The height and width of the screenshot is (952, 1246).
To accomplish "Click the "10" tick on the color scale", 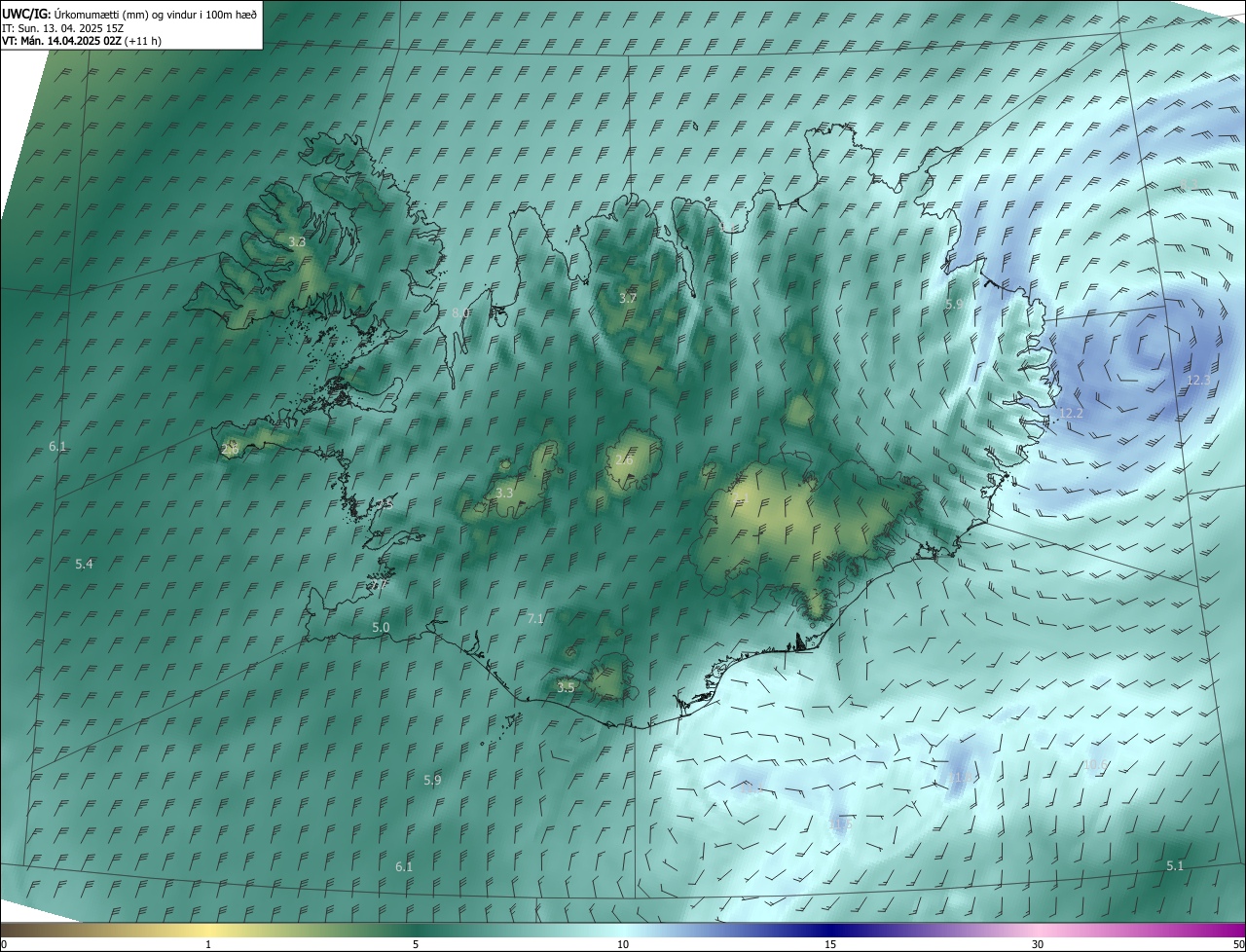I will coord(623,944).
